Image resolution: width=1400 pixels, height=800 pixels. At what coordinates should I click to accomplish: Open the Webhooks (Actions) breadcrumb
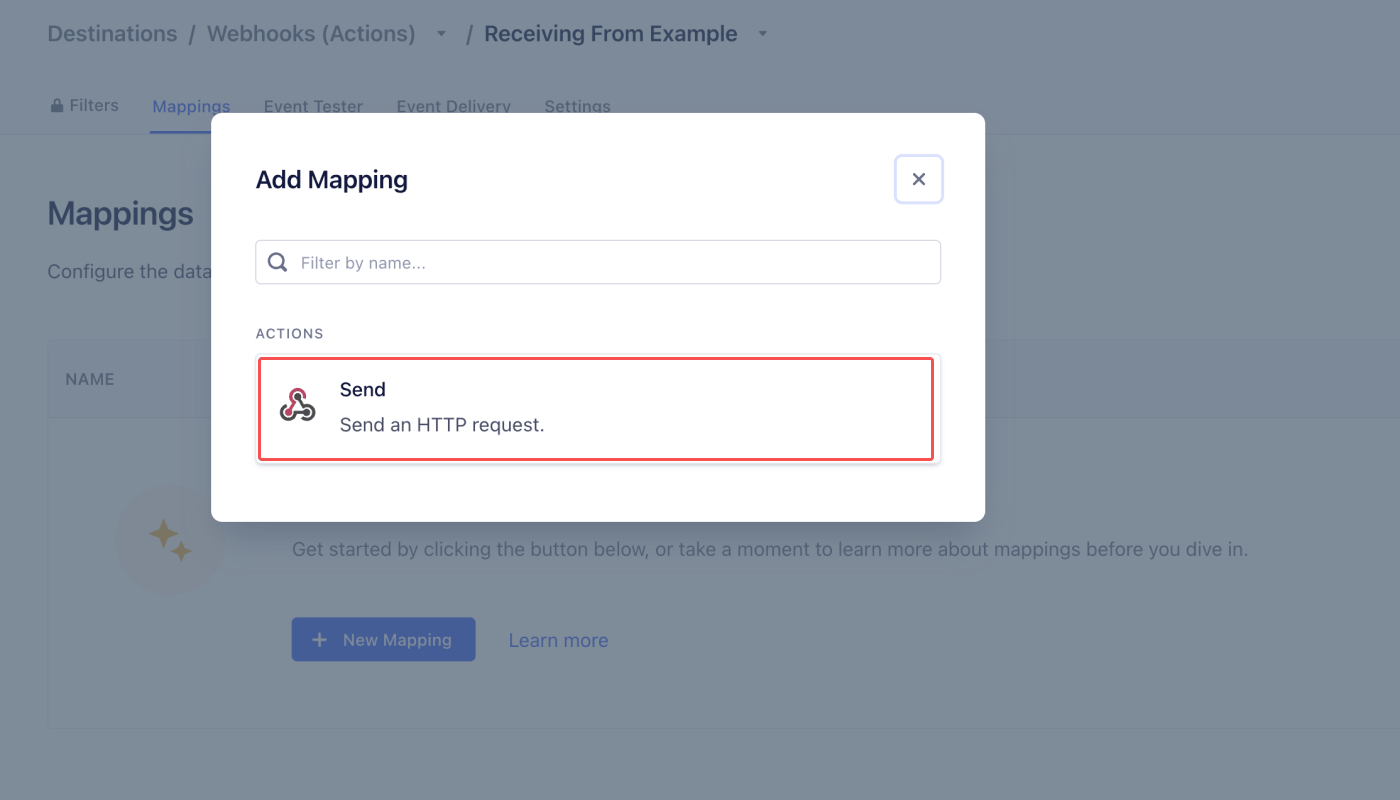point(311,34)
